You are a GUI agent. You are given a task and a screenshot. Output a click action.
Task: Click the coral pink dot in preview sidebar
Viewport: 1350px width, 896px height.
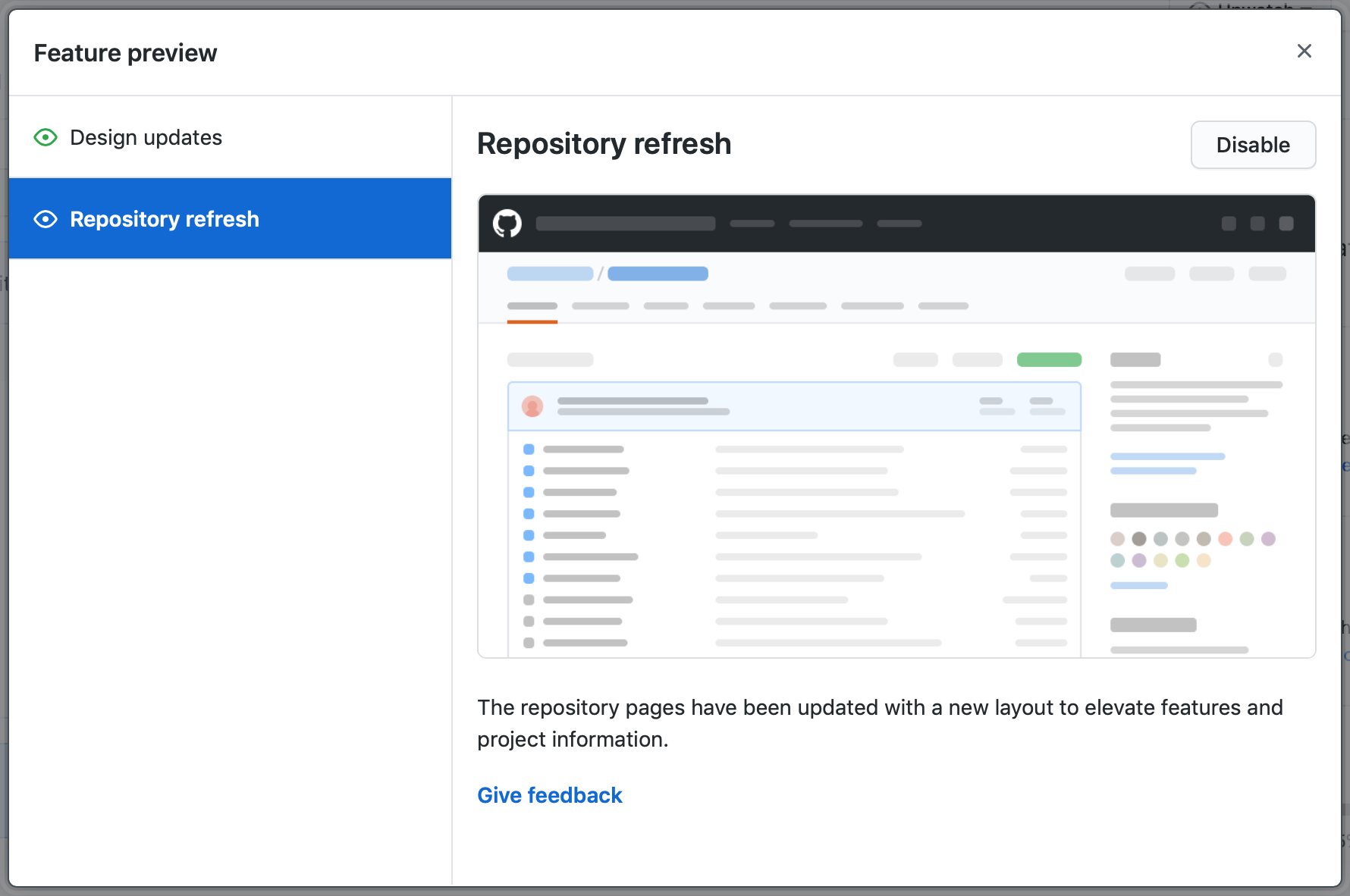tap(1225, 539)
